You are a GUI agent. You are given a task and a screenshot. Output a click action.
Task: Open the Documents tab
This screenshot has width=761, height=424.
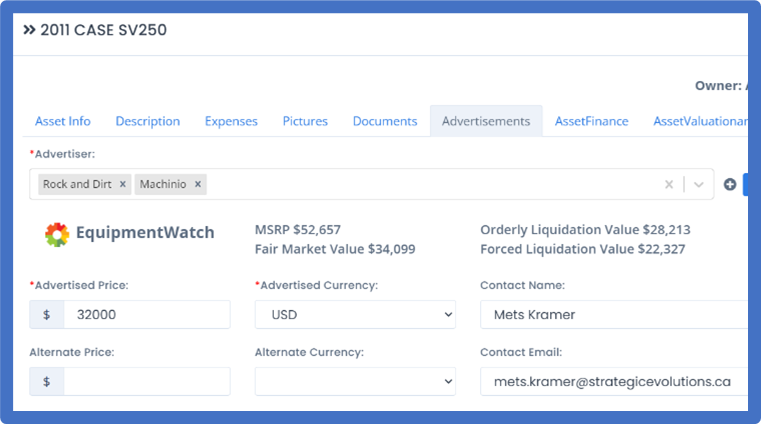(x=385, y=121)
